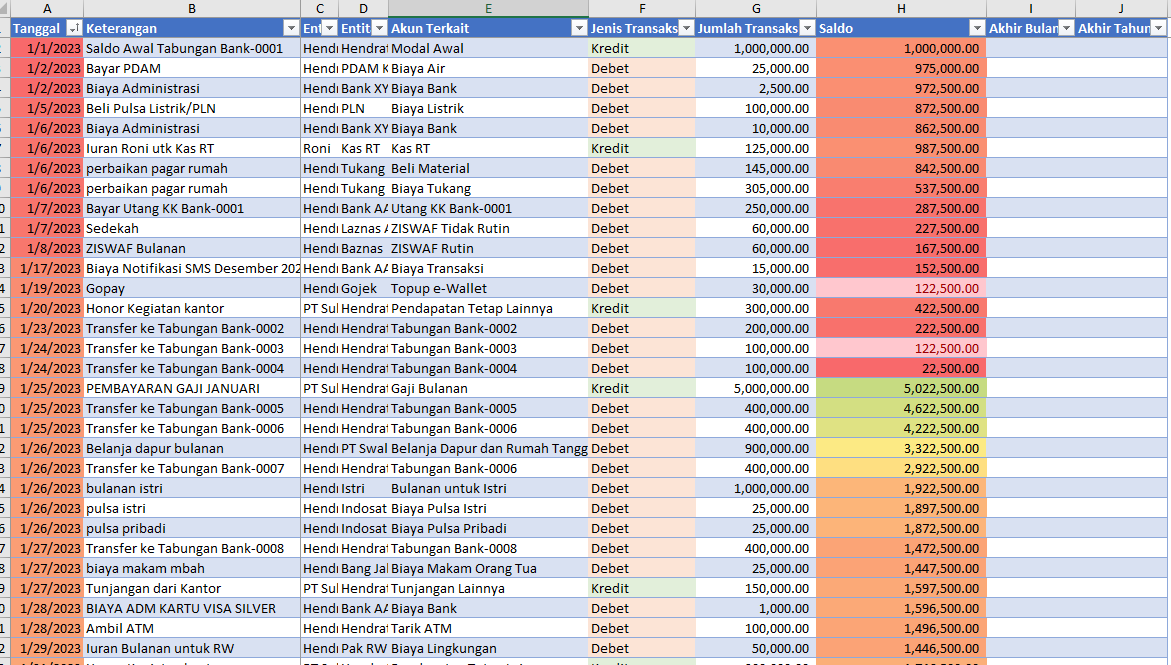Select column G header
This screenshot has height=665, width=1171.
[x=756, y=9]
